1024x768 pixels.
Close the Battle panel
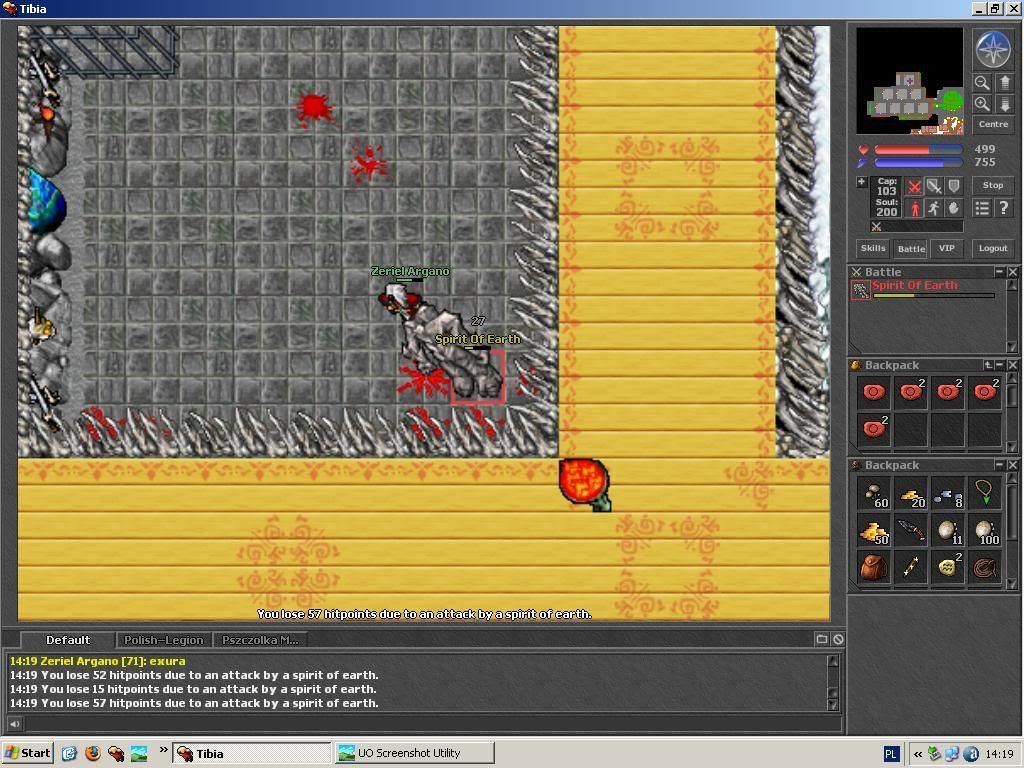coord(1012,272)
